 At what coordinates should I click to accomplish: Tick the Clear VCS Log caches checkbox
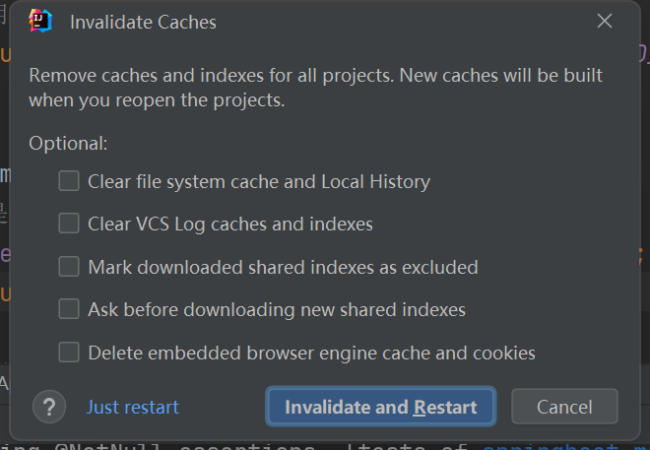(x=69, y=224)
